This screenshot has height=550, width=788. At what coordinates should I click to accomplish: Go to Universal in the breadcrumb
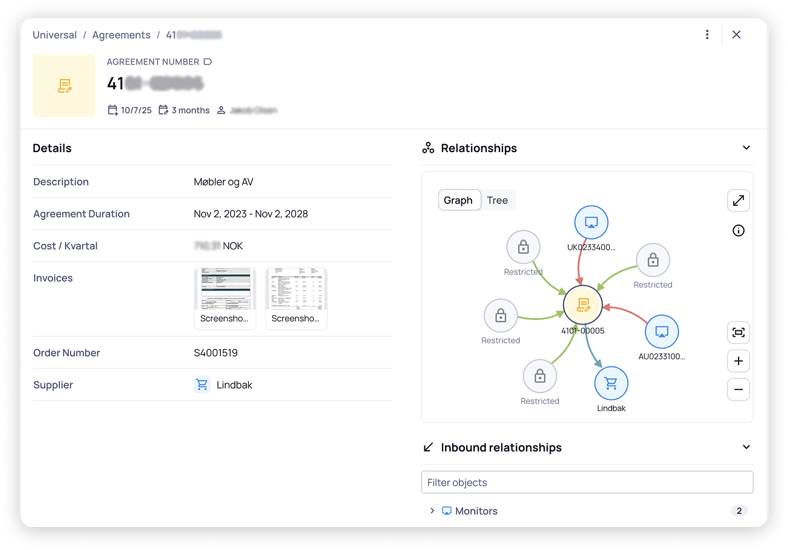tap(54, 35)
